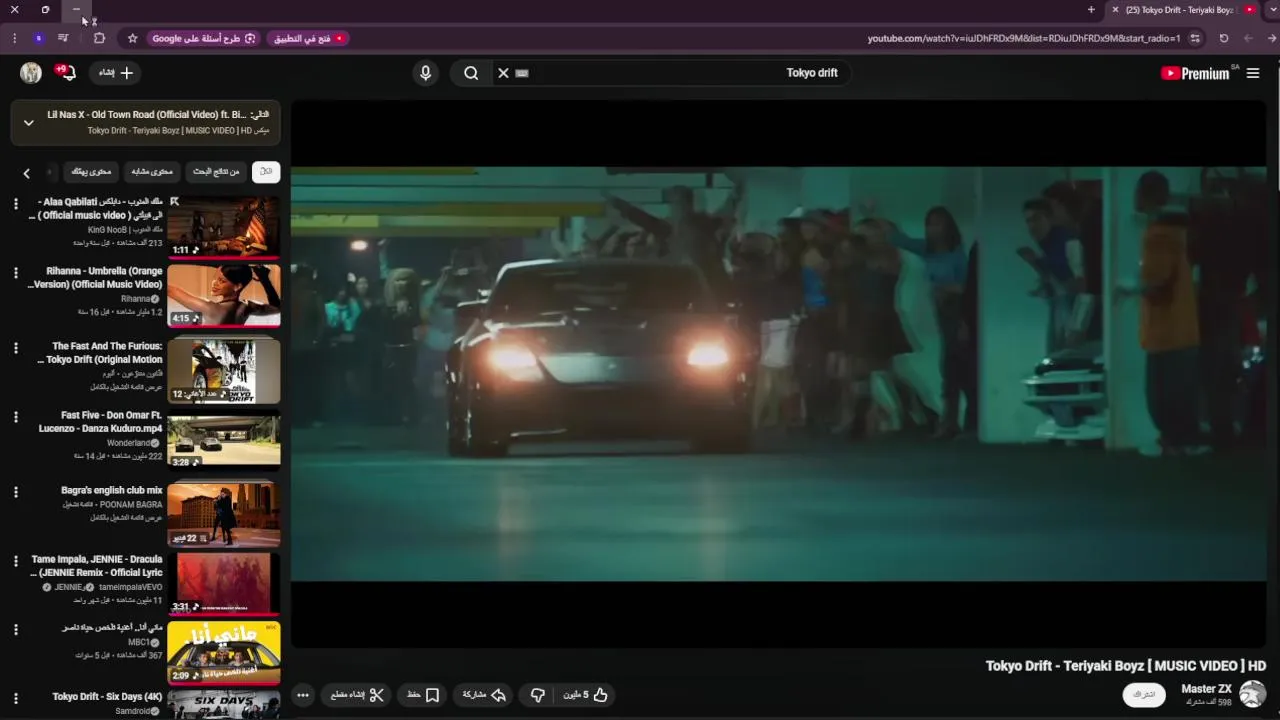The width and height of the screenshot is (1280, 720).
Task: Select the 'من نتائج البحث' filter chip
Action: [x=216, y=172]
